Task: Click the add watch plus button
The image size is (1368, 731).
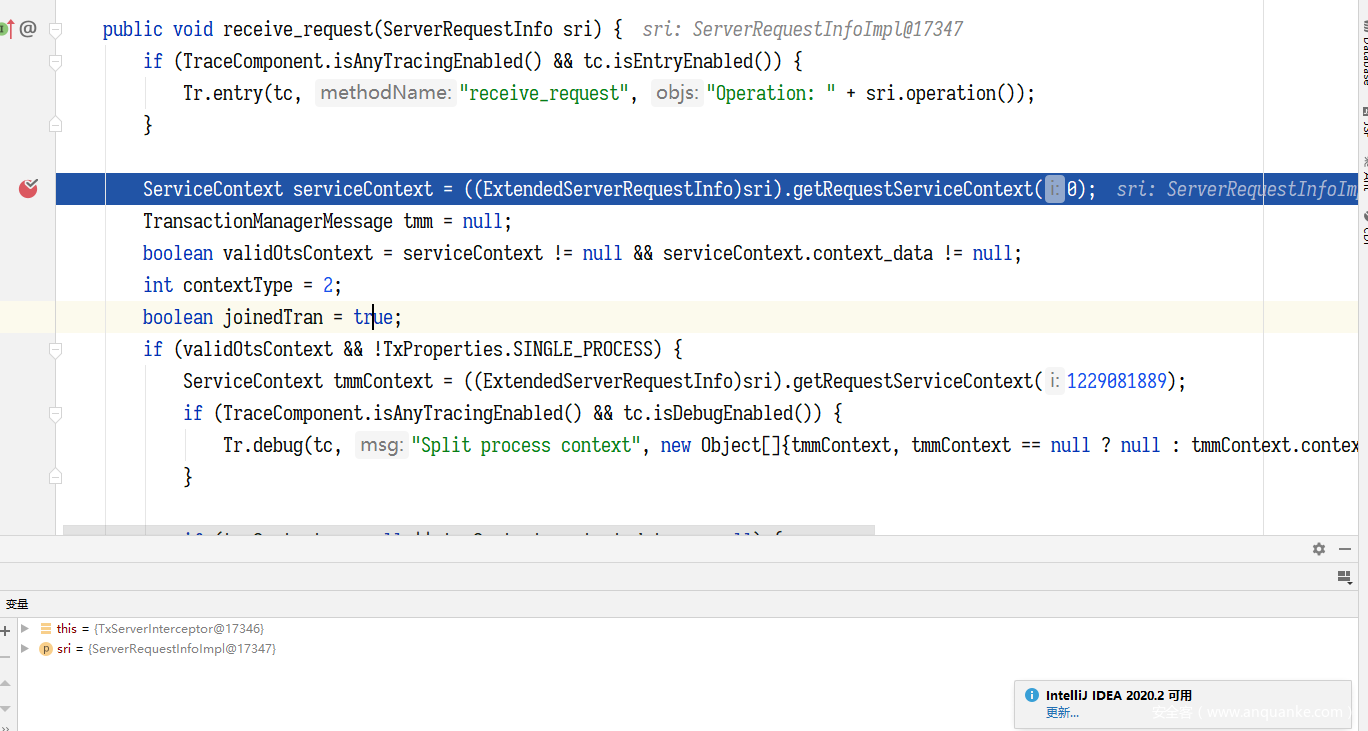Action: pos(5,630)
